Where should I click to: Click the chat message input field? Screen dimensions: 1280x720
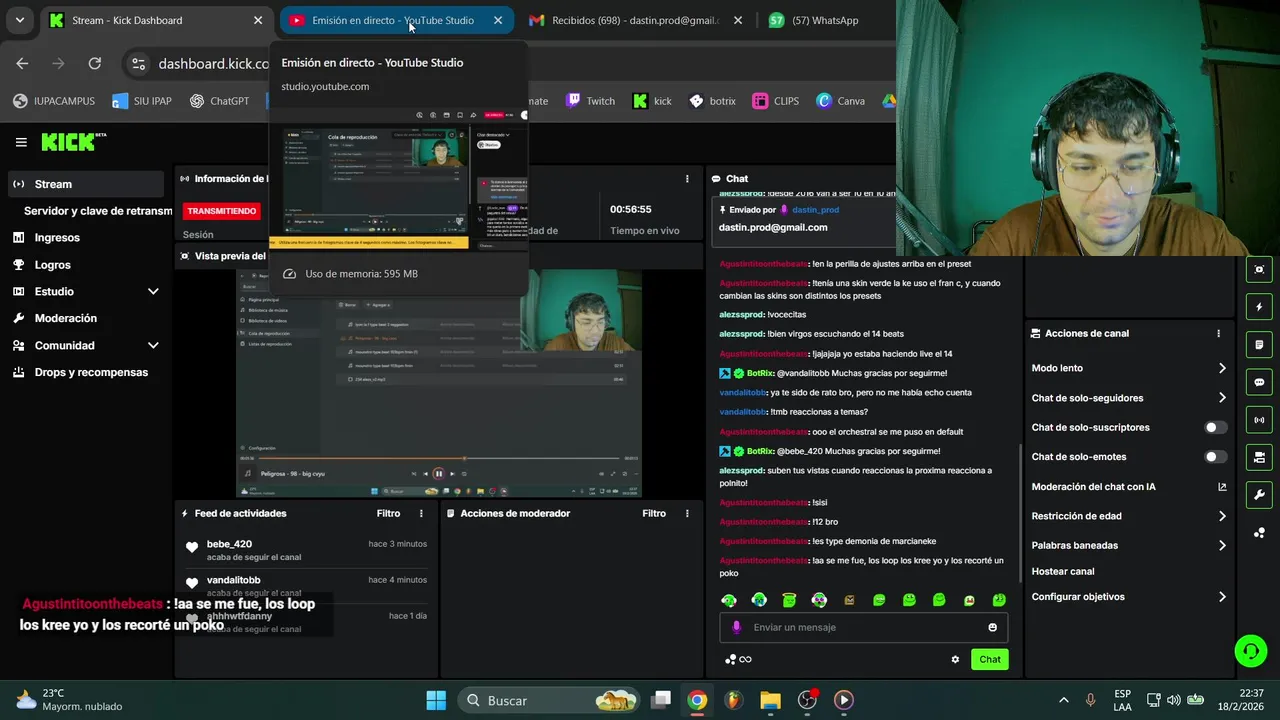[x=863, y=627]
